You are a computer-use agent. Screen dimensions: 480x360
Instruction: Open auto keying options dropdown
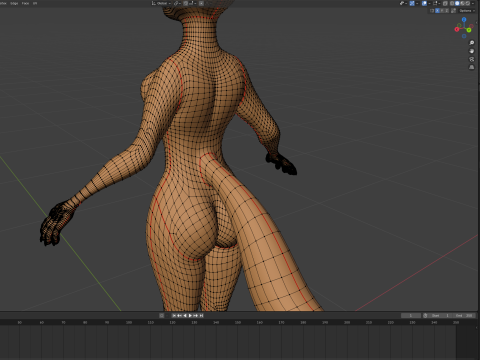point(167,315)
